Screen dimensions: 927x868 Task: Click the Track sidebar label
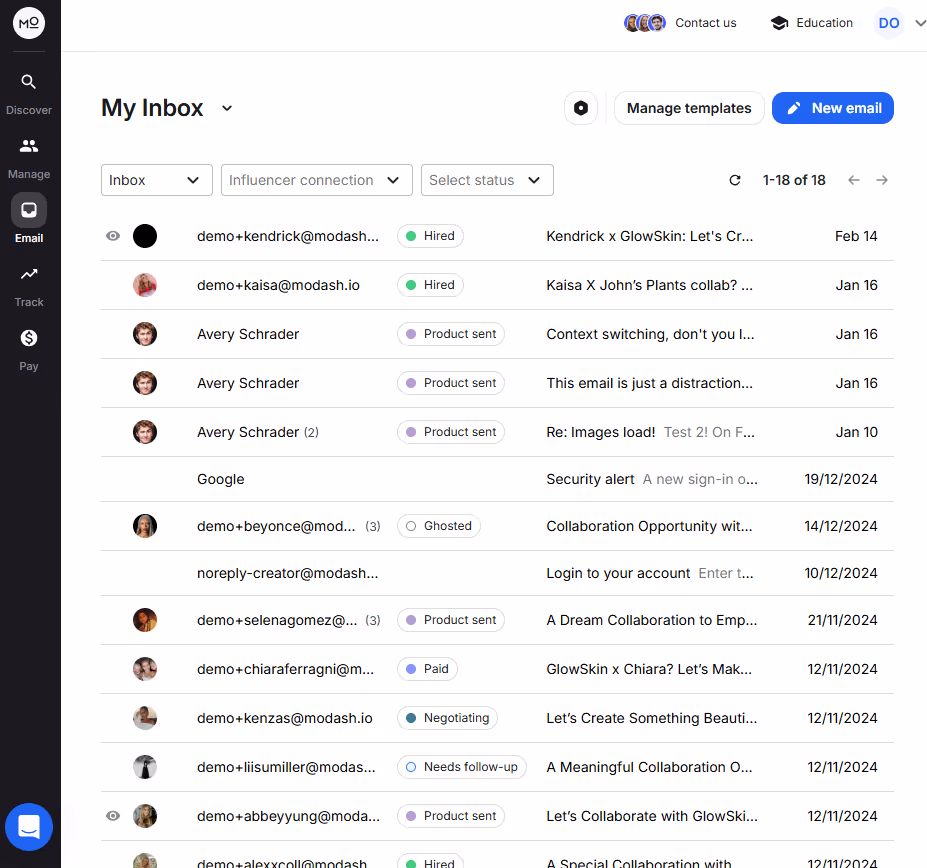[29, 302]
